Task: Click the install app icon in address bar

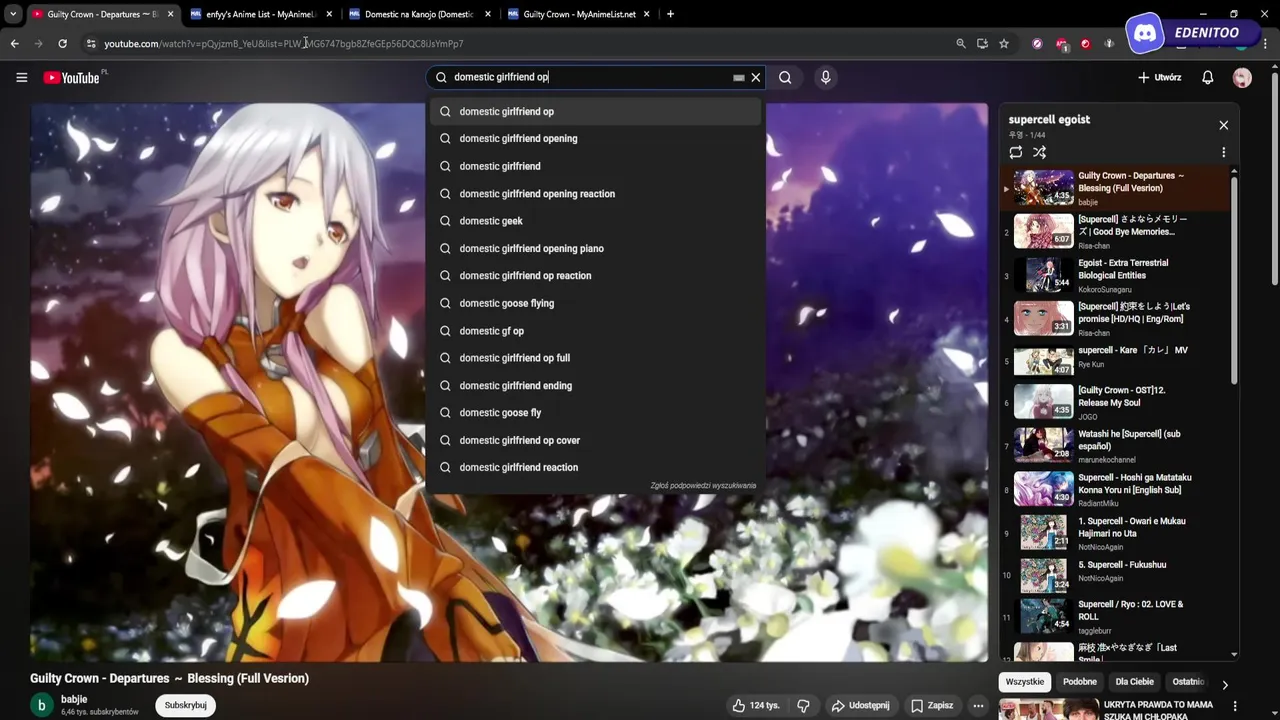Action: click(982, 43)
